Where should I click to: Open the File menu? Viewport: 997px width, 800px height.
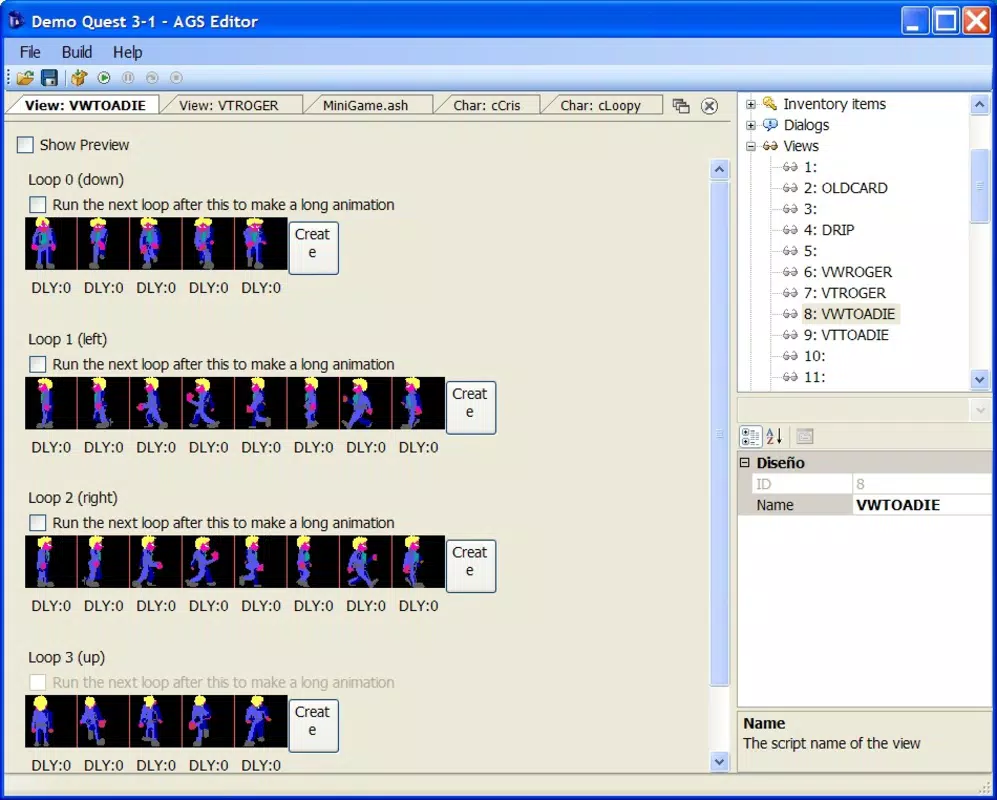tap(30, 52)
